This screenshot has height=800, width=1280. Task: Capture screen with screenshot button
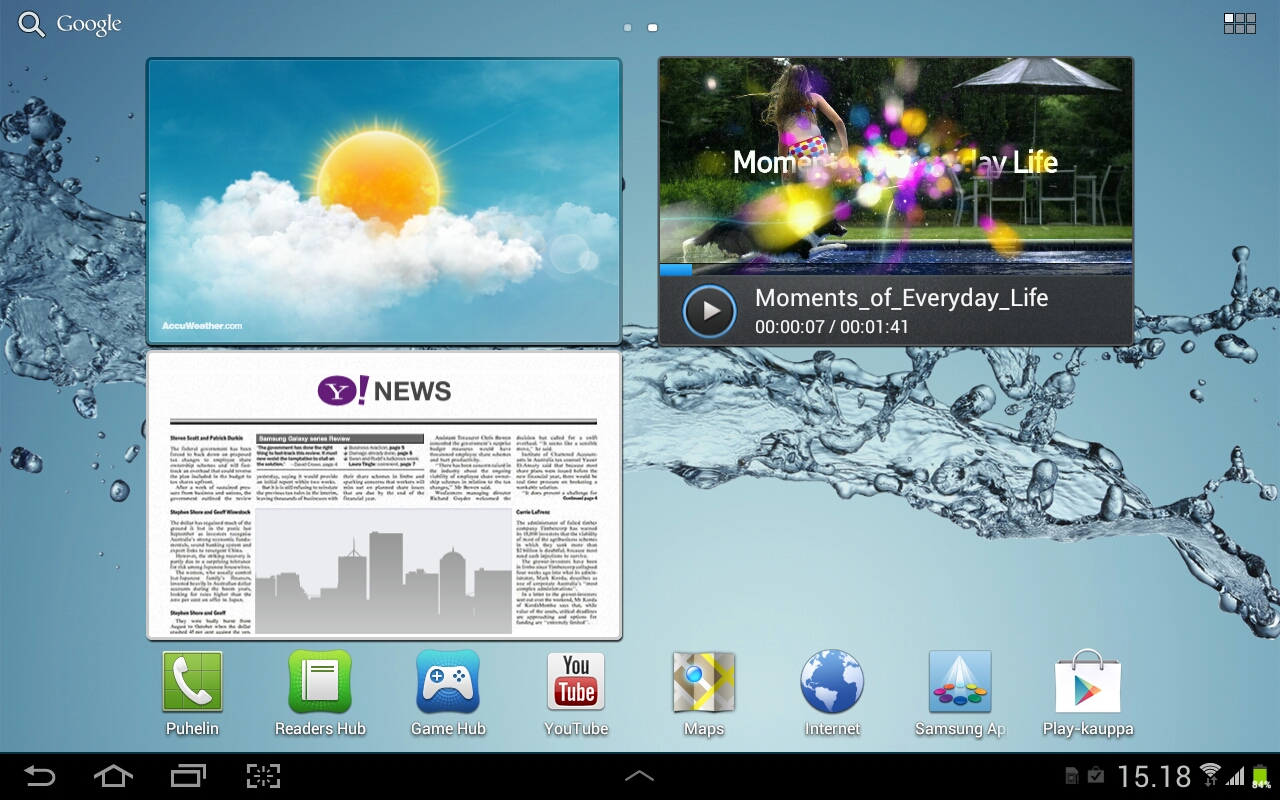[x=263, y=776]
